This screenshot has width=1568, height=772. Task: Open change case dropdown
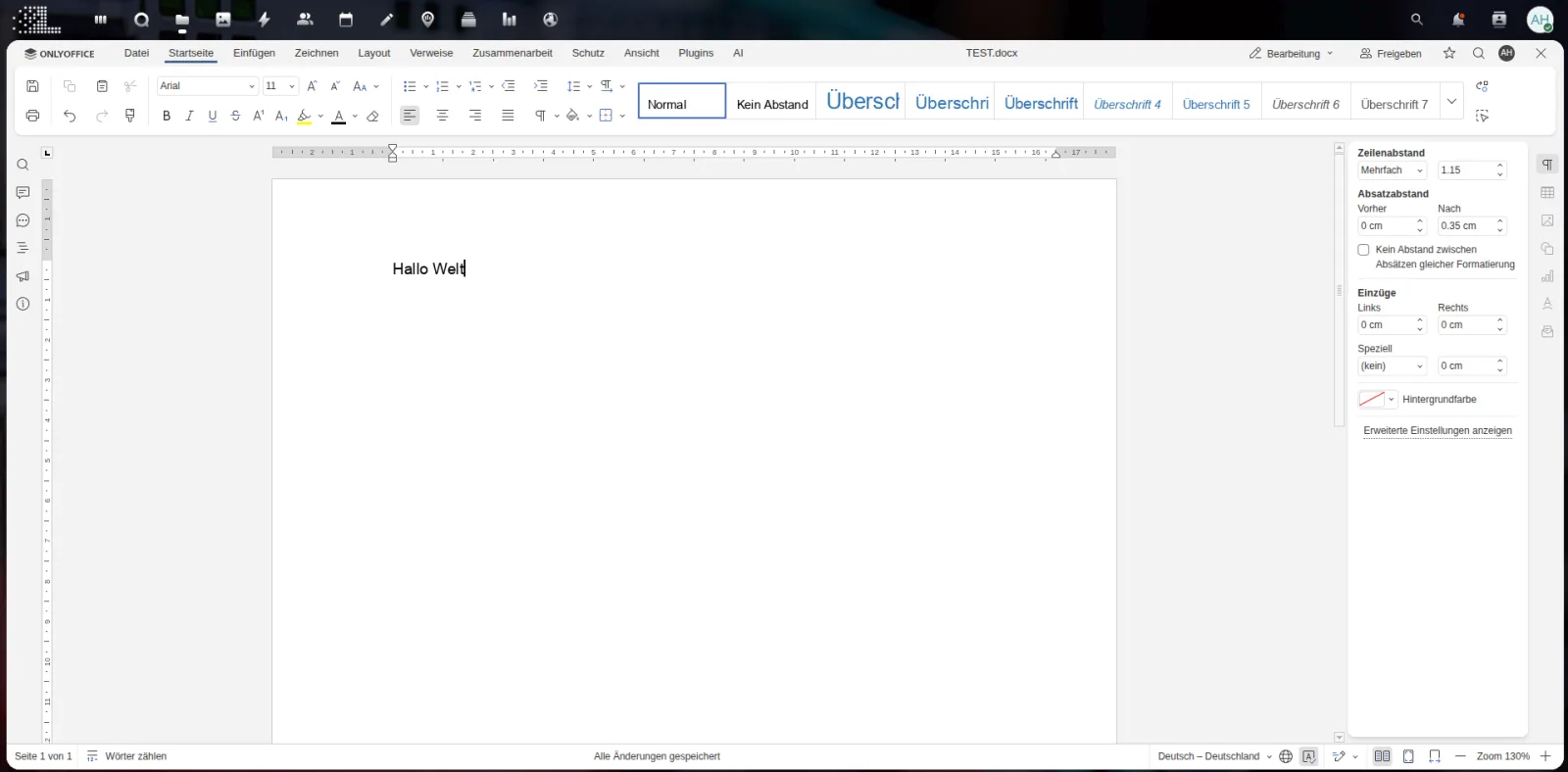coord(366,86)
